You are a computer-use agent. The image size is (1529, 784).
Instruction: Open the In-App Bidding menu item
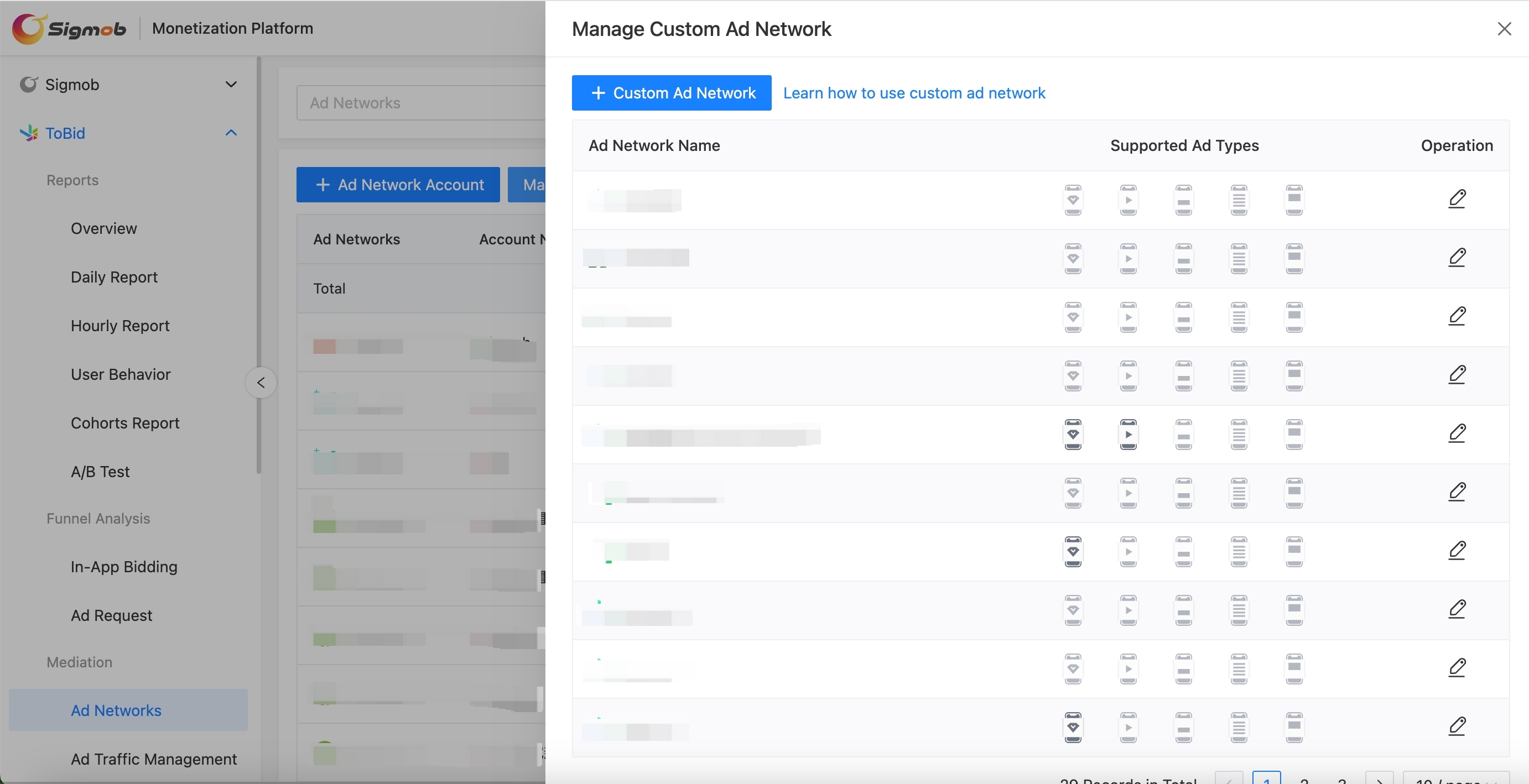click(123, 566)
